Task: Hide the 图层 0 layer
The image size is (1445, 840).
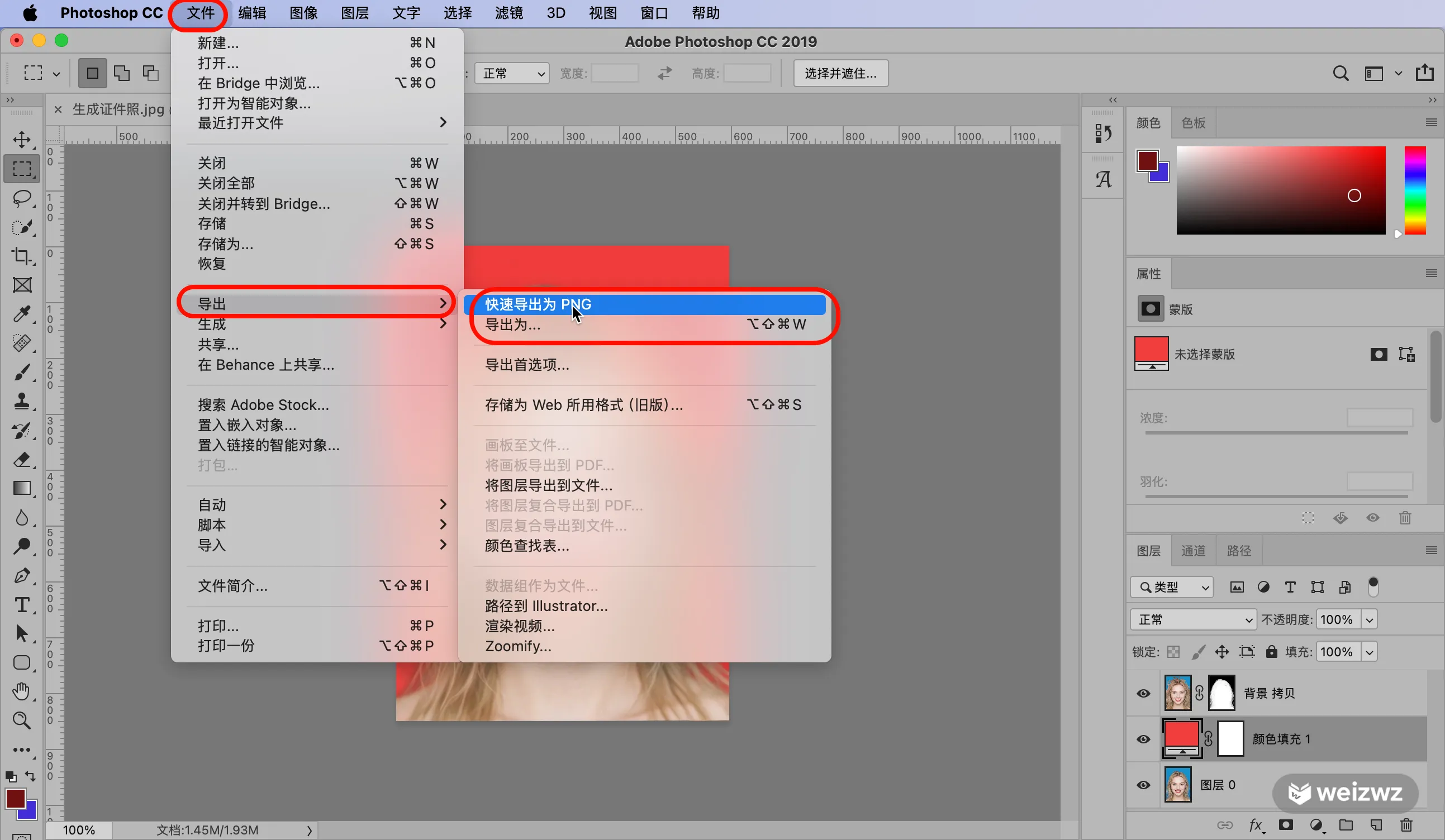Action: coord(1143,785)
